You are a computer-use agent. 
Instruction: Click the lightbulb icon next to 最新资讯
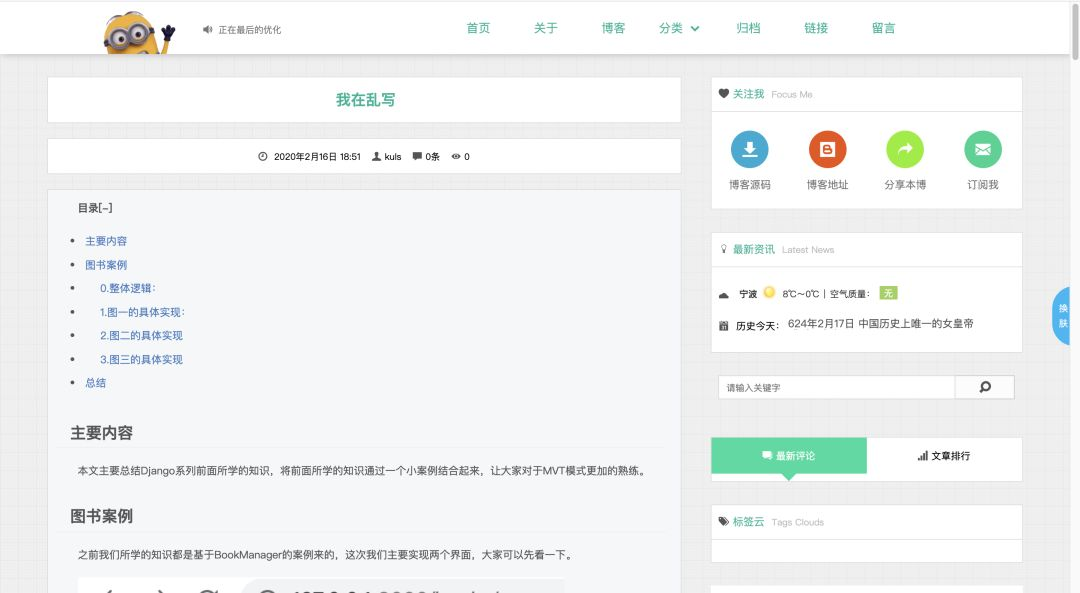pos(724,249)
